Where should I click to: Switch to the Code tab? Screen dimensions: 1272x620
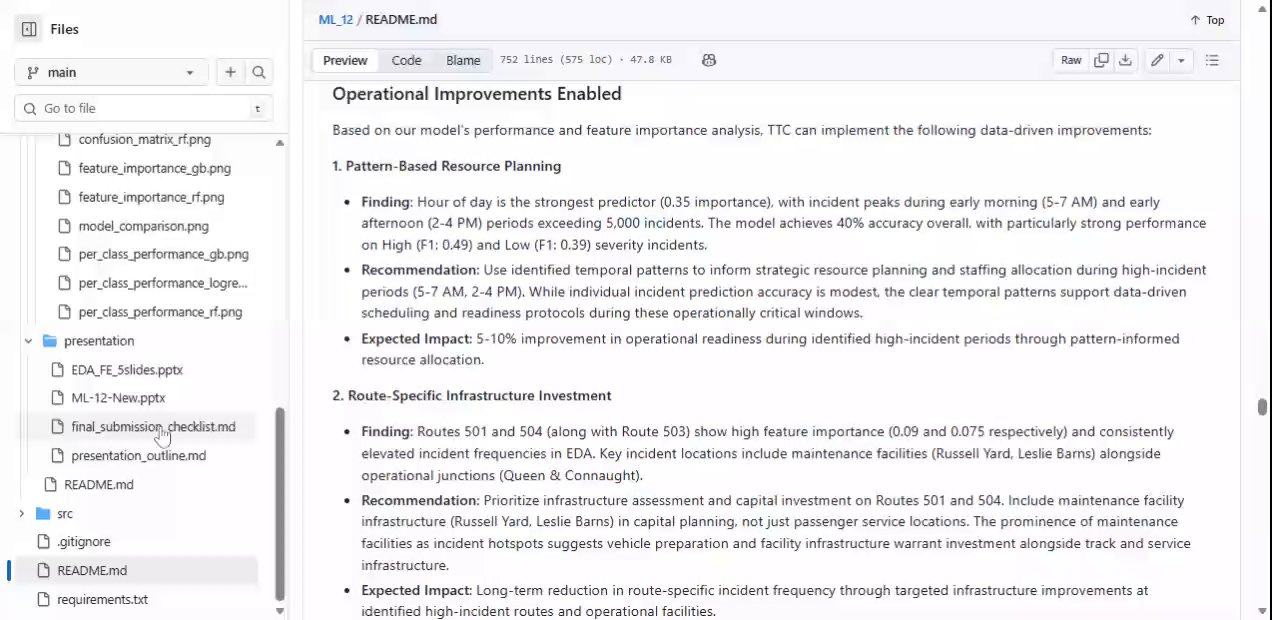[406, 60]
